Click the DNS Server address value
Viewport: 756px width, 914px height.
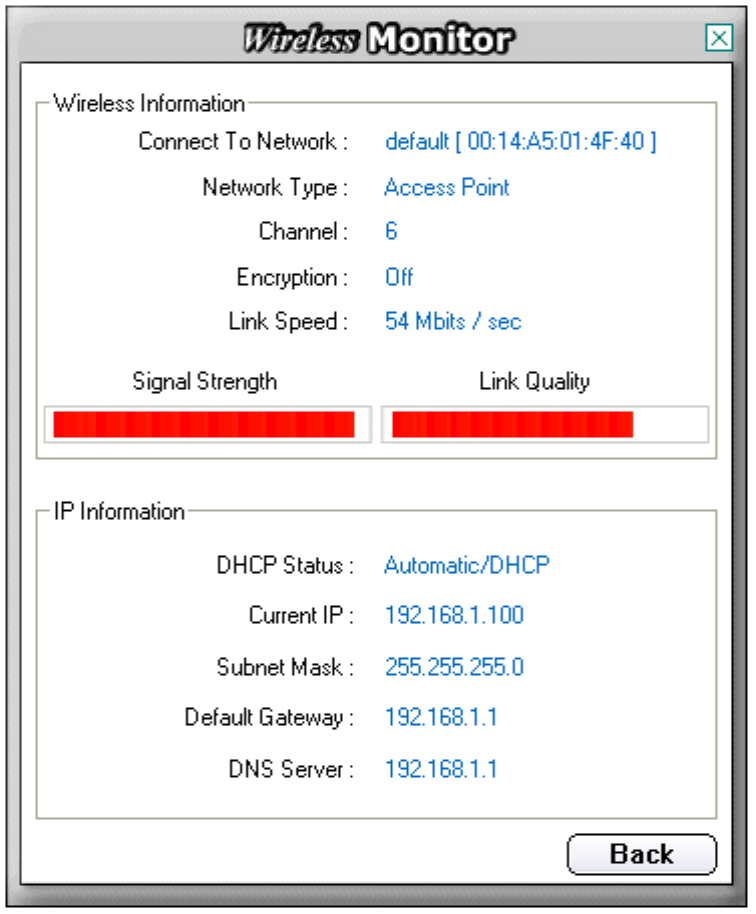coord(441,769)
